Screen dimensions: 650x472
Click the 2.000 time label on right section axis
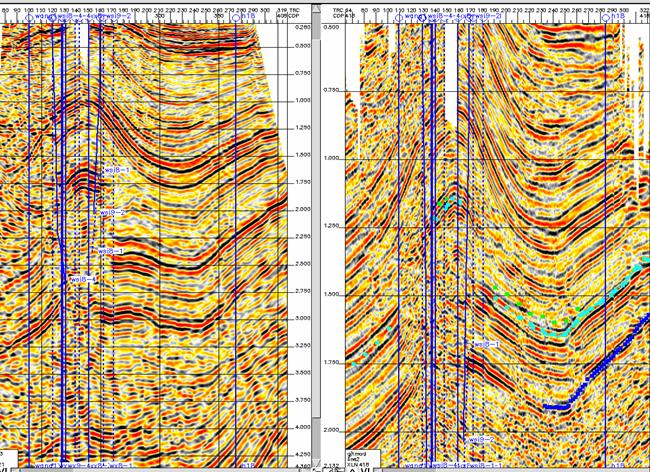[x=331, y=430]
